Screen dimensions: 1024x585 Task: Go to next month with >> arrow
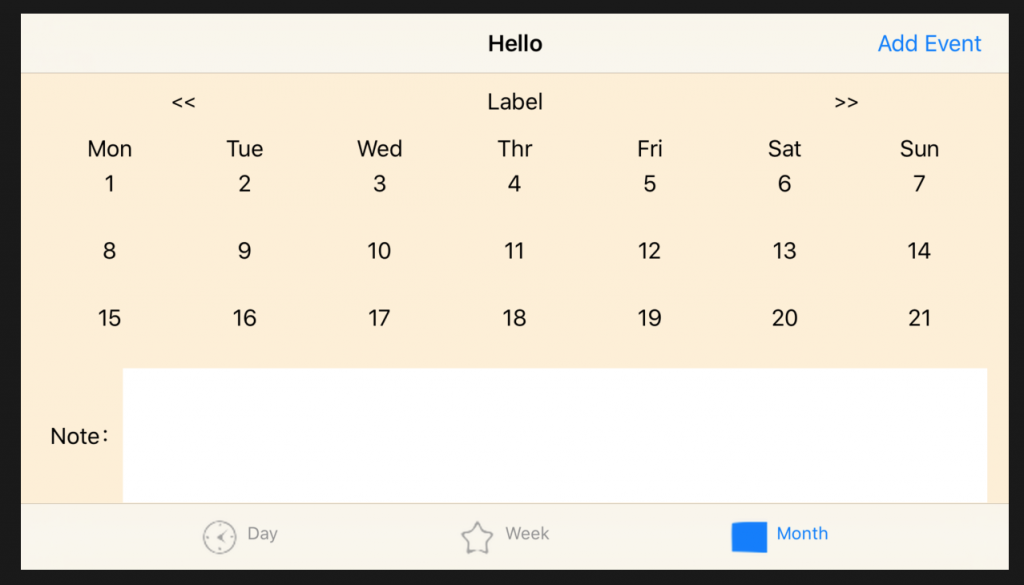click(x=846, y=102)
